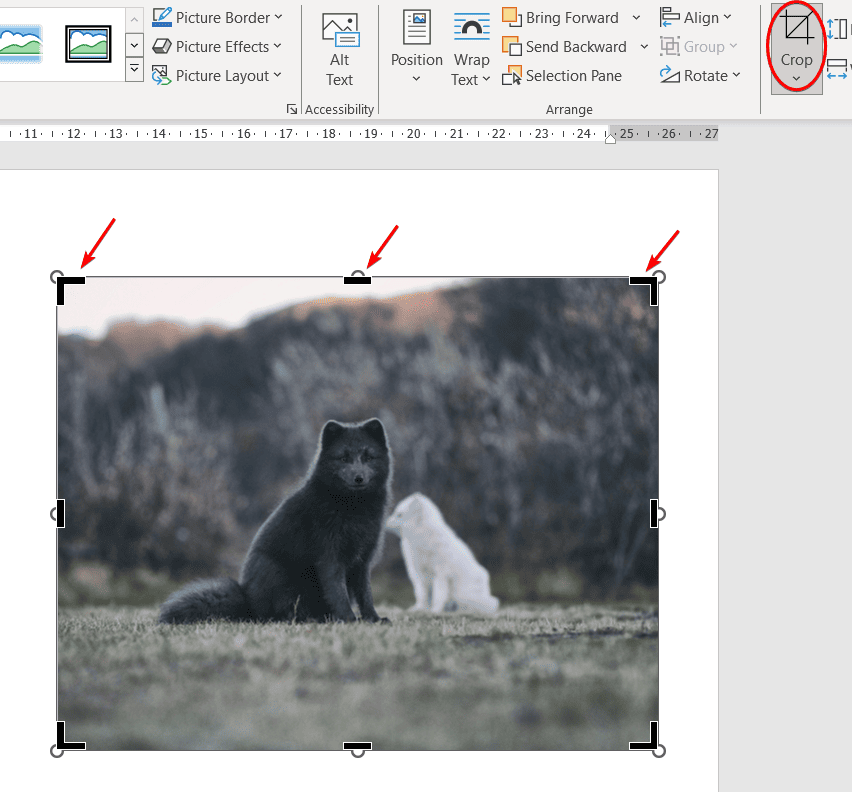Open the Align dropdown menu

point(727,18)
